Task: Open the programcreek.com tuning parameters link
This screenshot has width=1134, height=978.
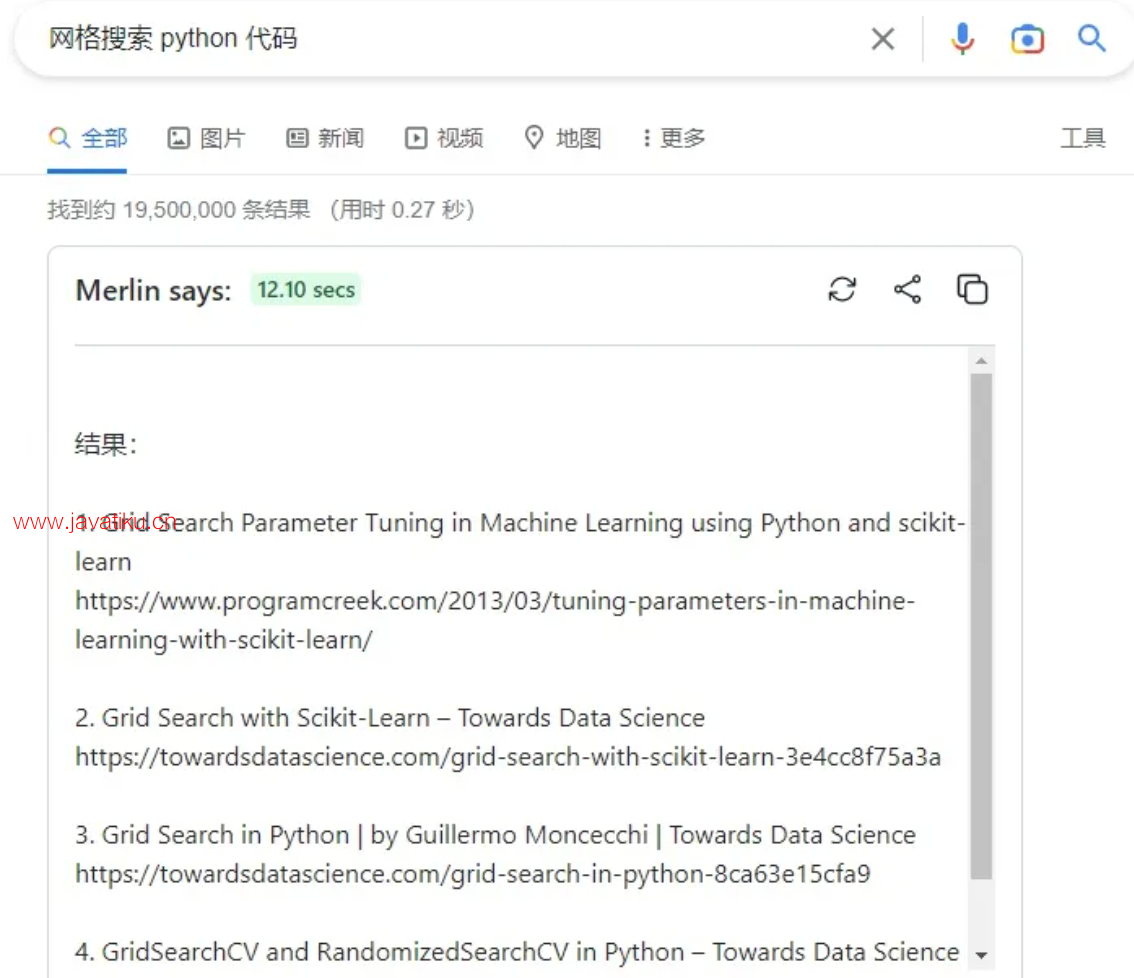Action: coord(495,620)
